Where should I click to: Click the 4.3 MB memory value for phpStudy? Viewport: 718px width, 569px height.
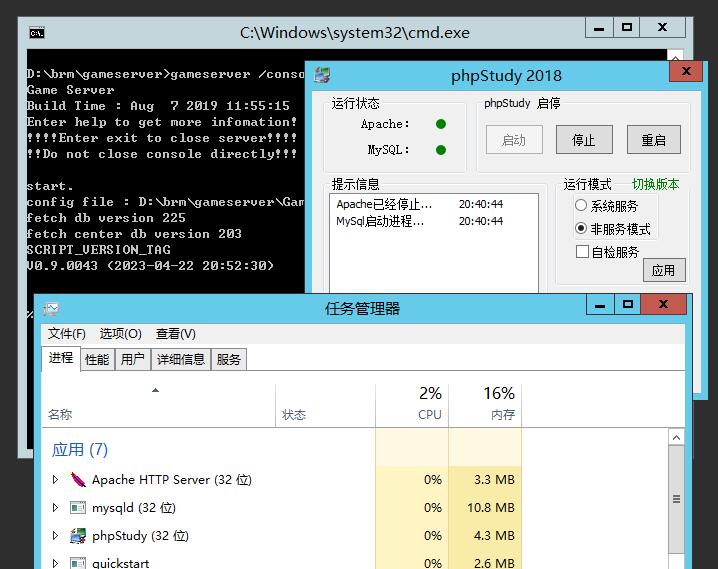tap(494, 536)
